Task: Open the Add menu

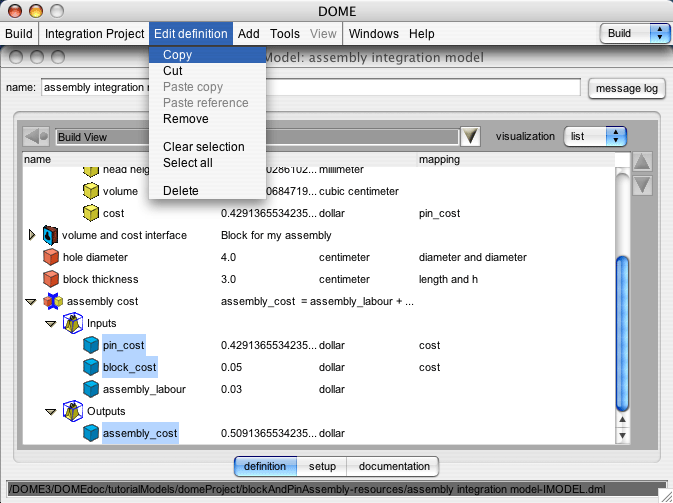Action: (249, 33)
